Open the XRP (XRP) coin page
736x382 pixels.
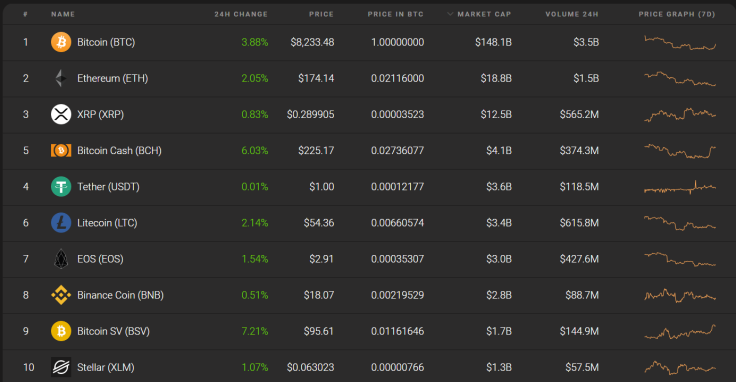coord(100,115)
